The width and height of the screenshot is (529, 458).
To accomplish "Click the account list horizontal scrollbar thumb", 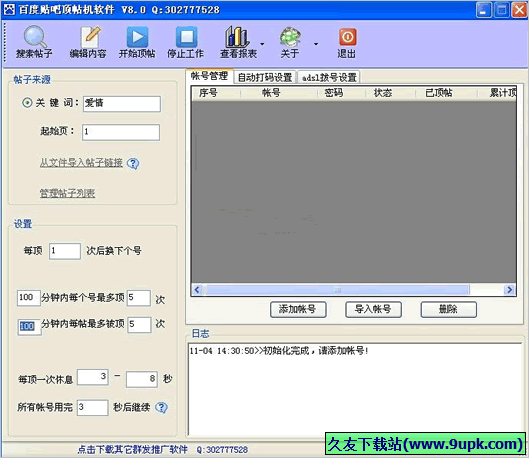I will [337, 290].
